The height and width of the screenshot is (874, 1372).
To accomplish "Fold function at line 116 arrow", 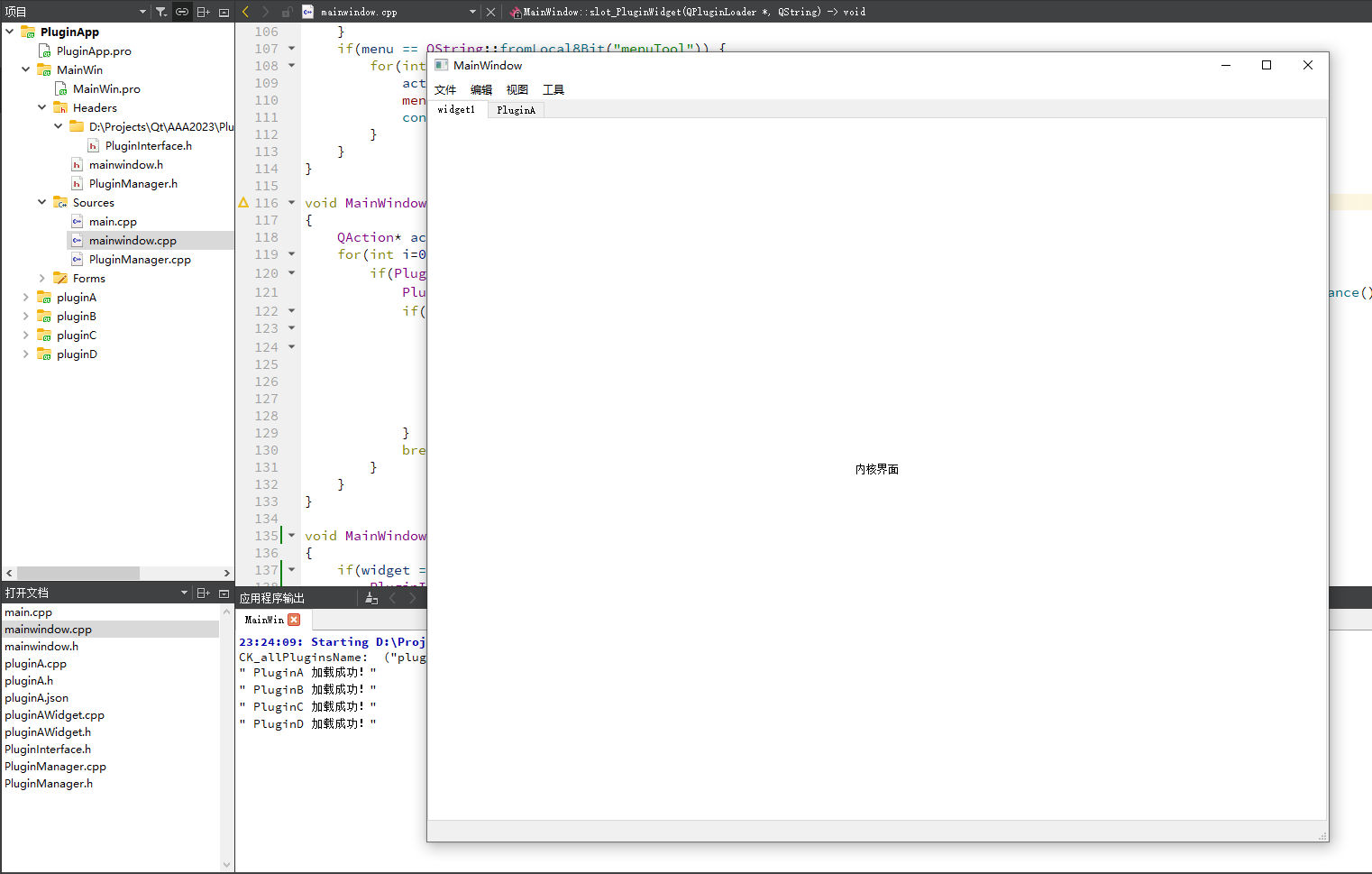I will (291, 202).
